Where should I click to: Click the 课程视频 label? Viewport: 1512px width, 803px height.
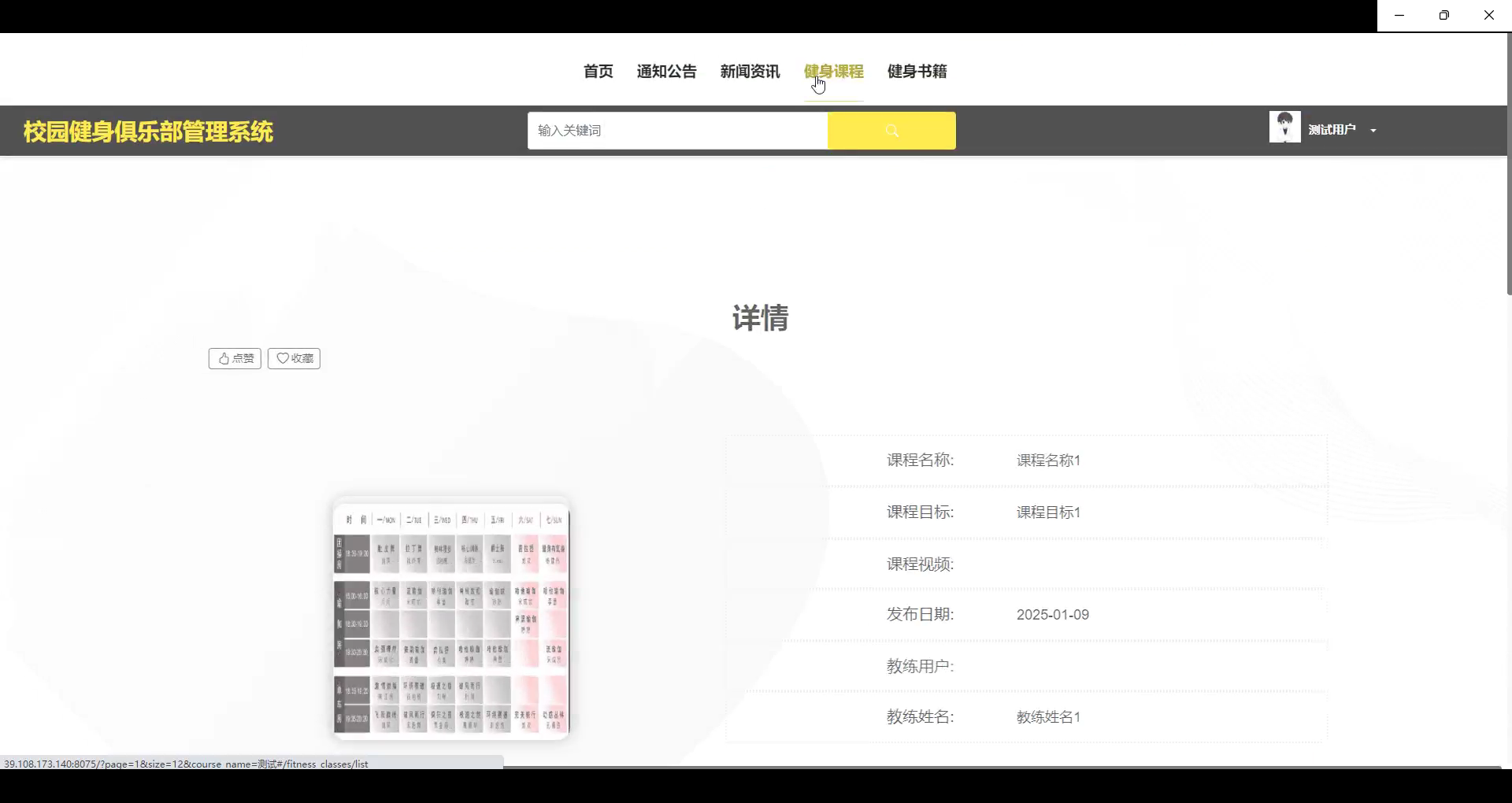click(x=920, y=564)
